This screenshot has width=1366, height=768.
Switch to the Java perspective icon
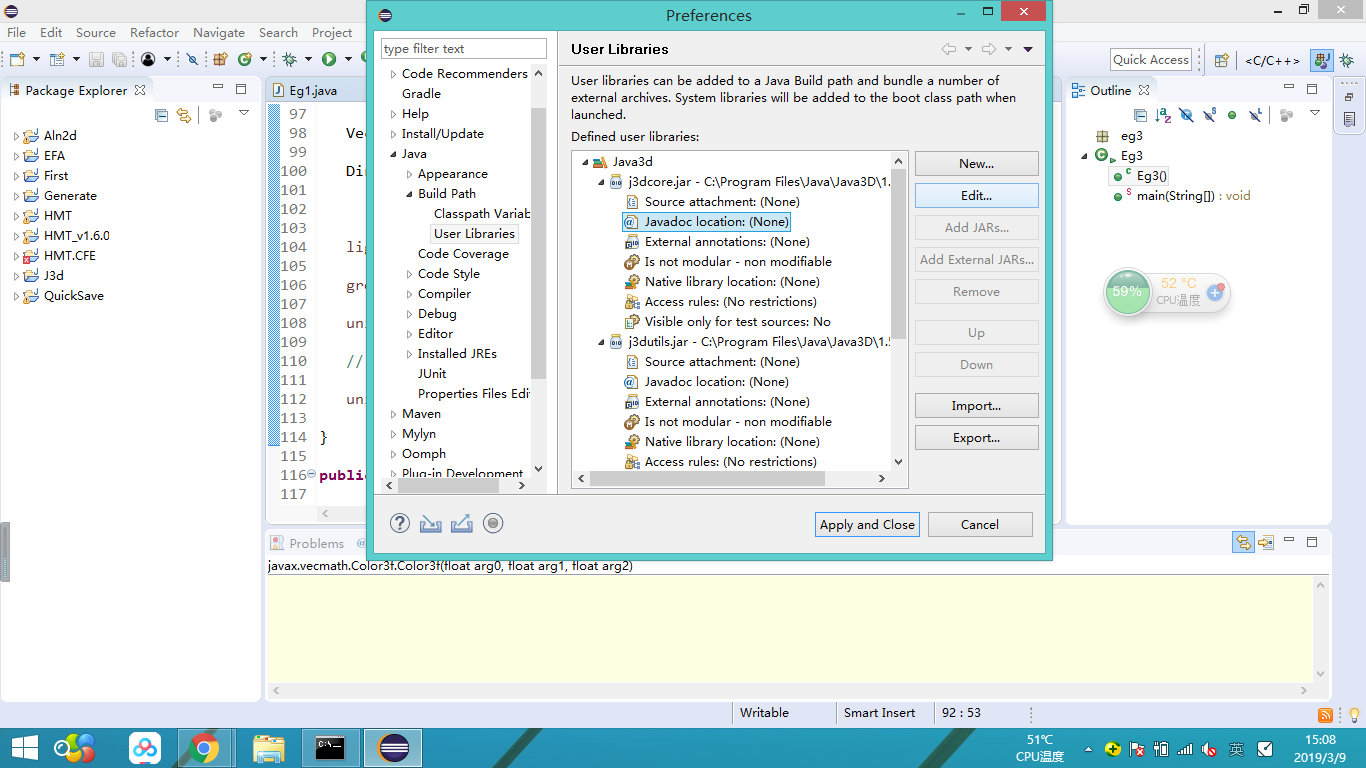pyautogui.click(x=1322, y=60)
